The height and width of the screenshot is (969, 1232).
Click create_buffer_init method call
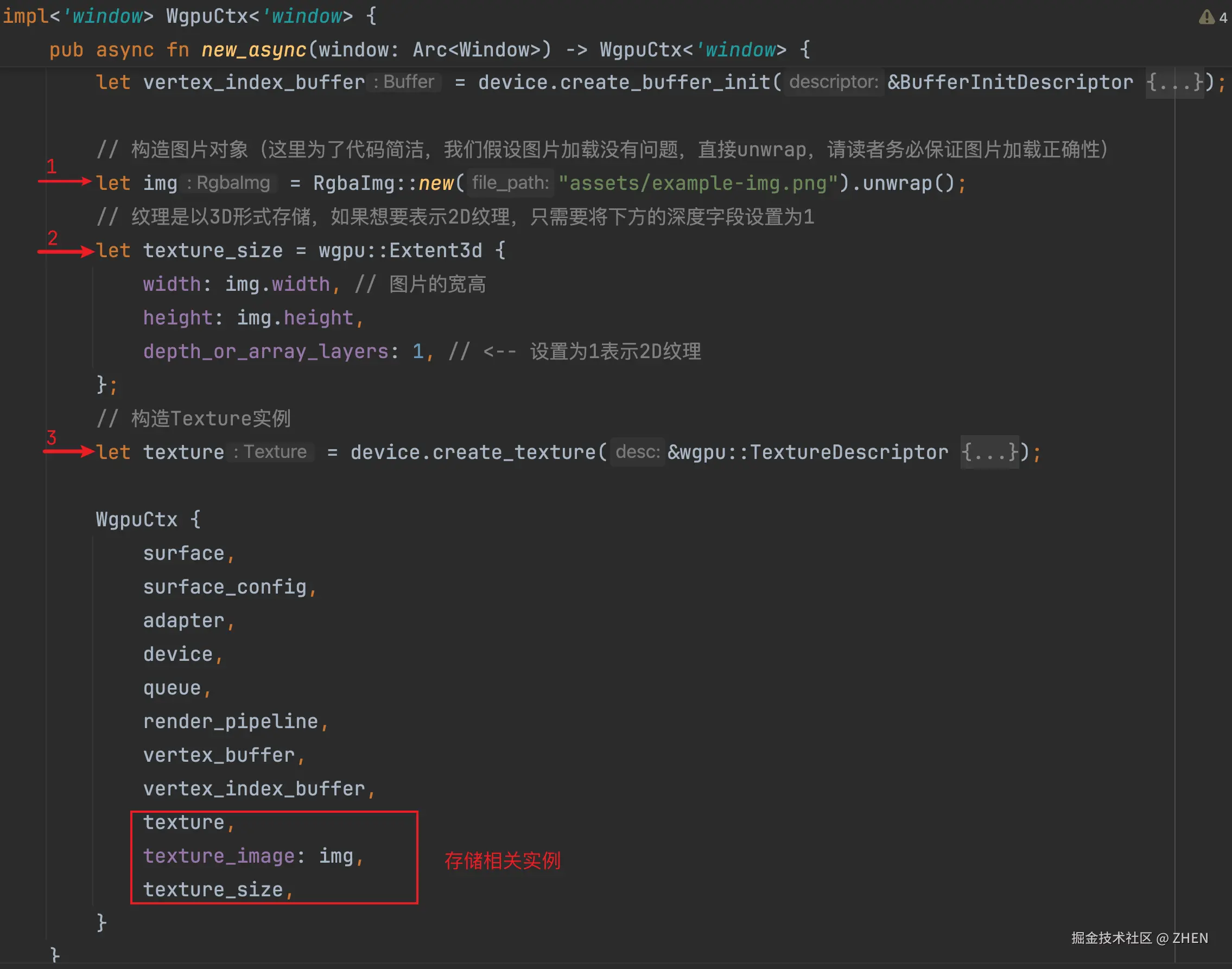click(665, 83)
